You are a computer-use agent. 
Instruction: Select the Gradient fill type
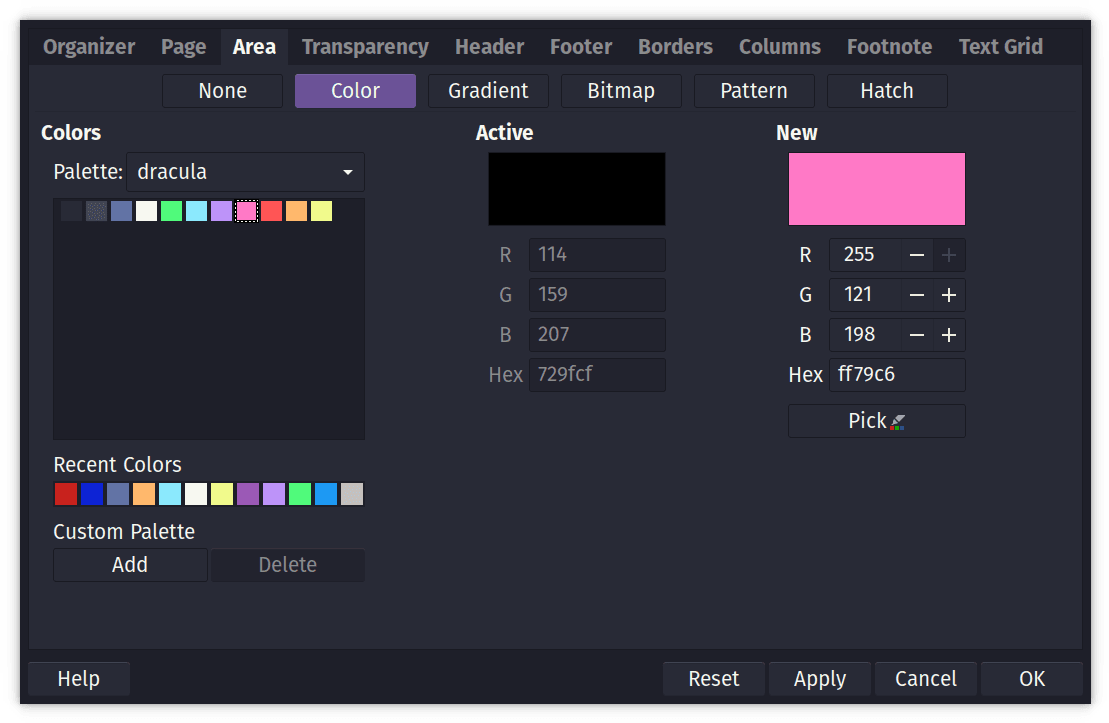488,90
